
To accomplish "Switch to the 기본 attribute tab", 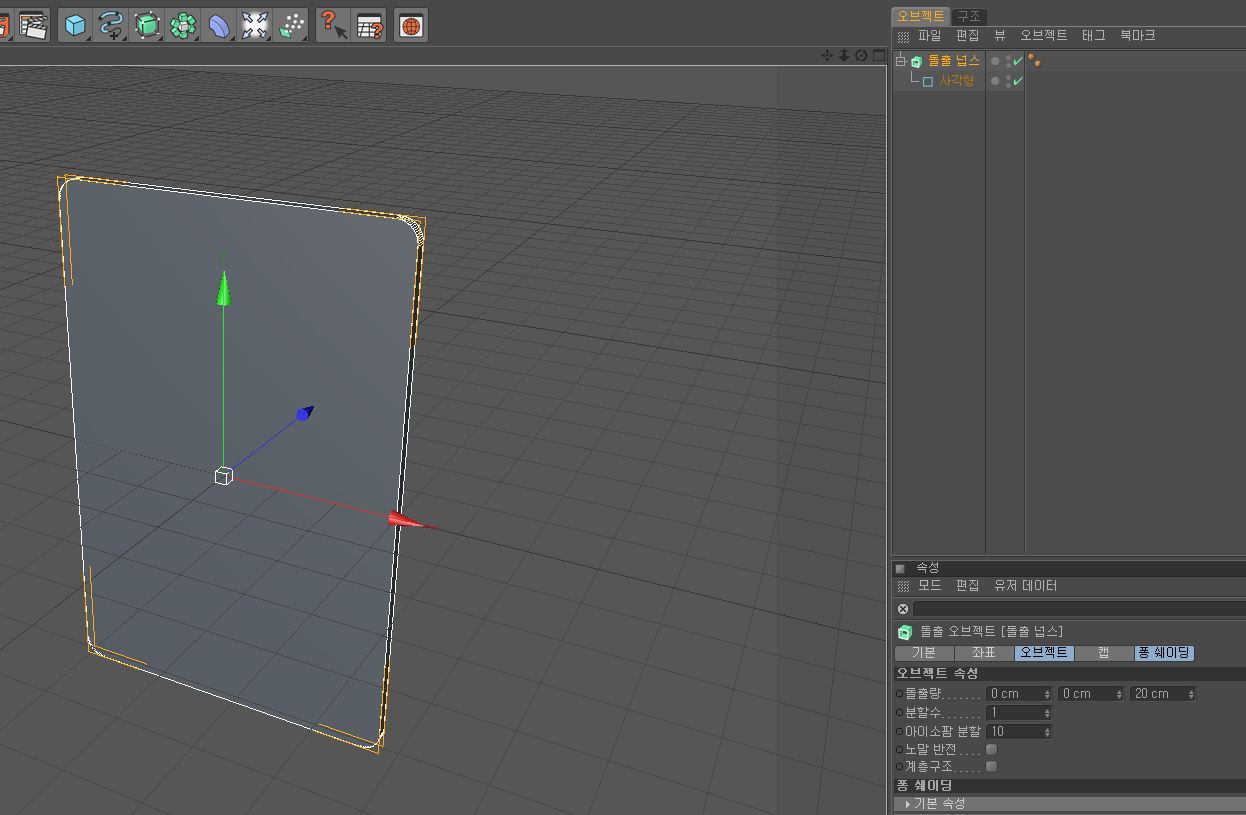I will click(924, 653).
